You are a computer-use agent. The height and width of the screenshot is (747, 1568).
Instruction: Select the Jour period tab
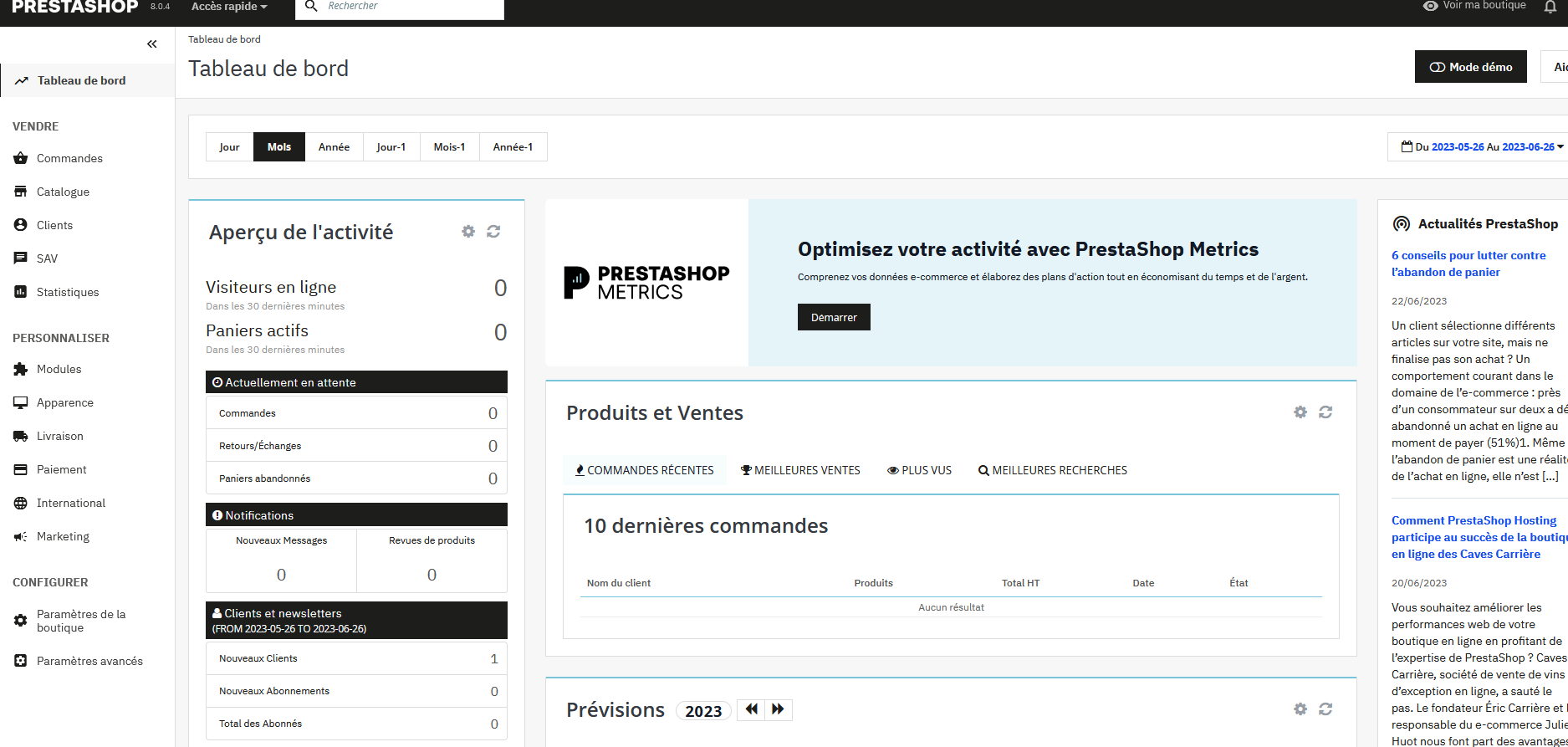coord(229,147)
